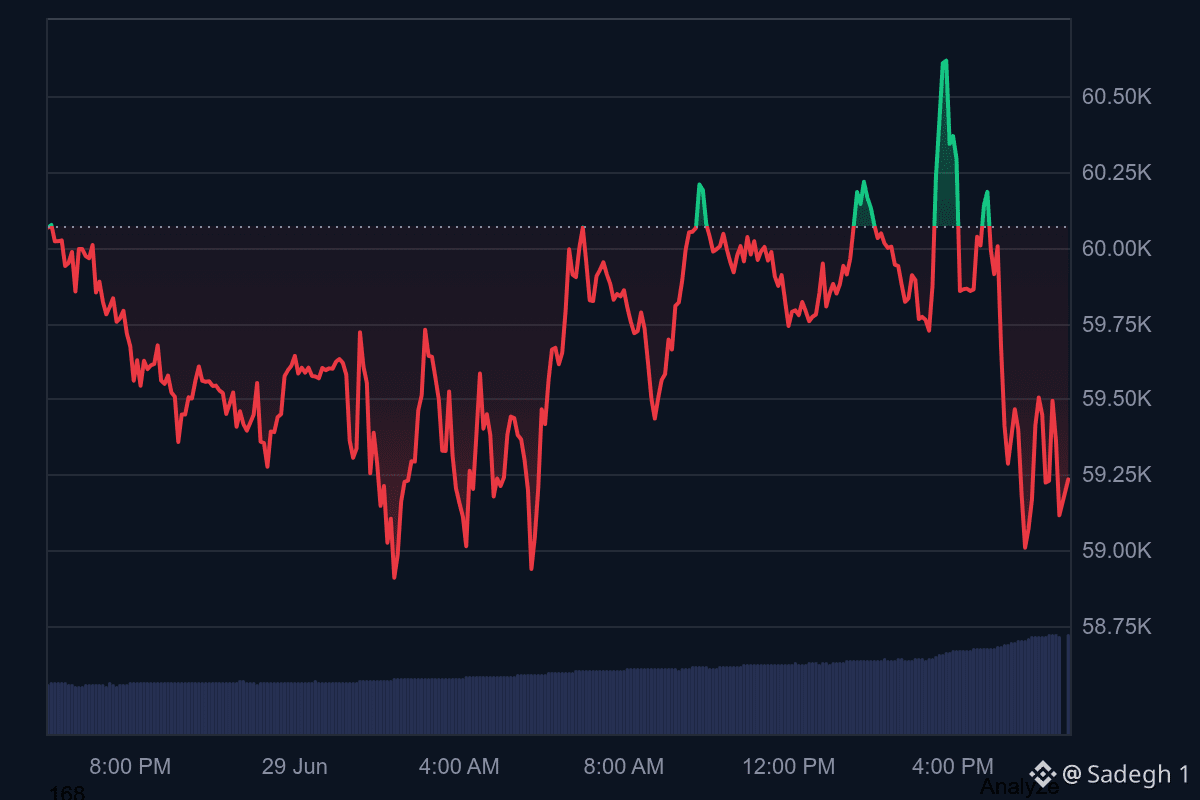Click the 4:00 AM time axis label
The height and width of the screenshot is (800, 1200).
point(459,767)
